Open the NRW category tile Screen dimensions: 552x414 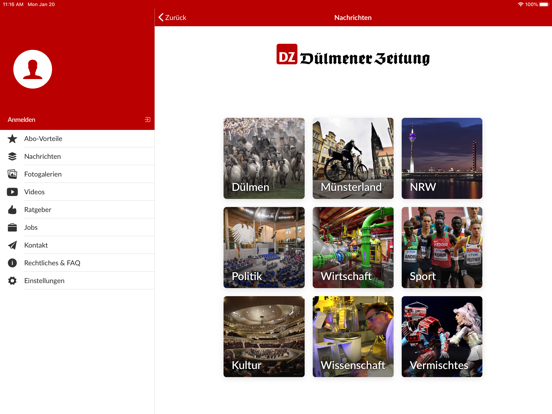click(442, 158)
